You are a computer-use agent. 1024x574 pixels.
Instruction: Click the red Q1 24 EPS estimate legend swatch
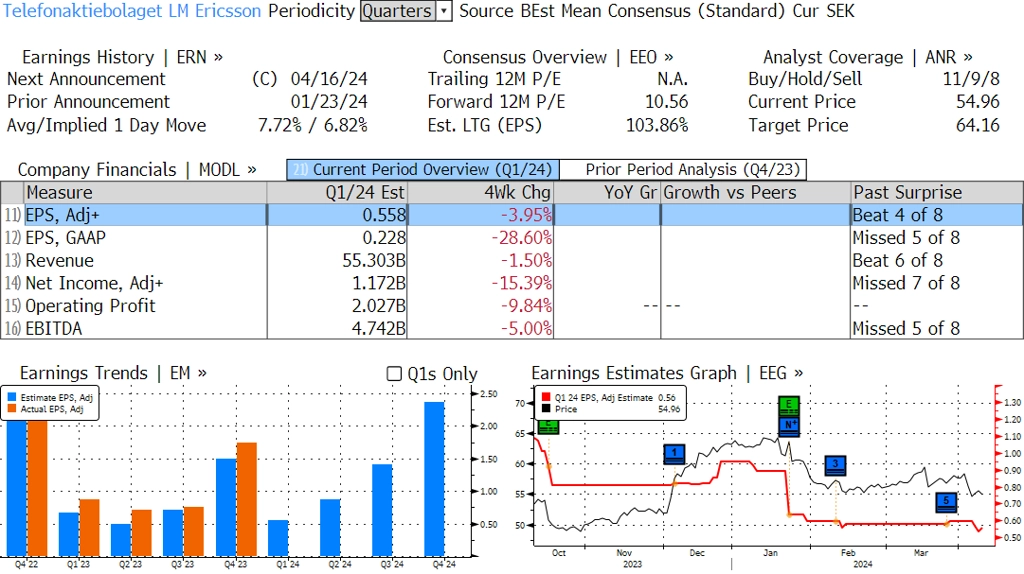pyautogui.click(x=546, y=397)
